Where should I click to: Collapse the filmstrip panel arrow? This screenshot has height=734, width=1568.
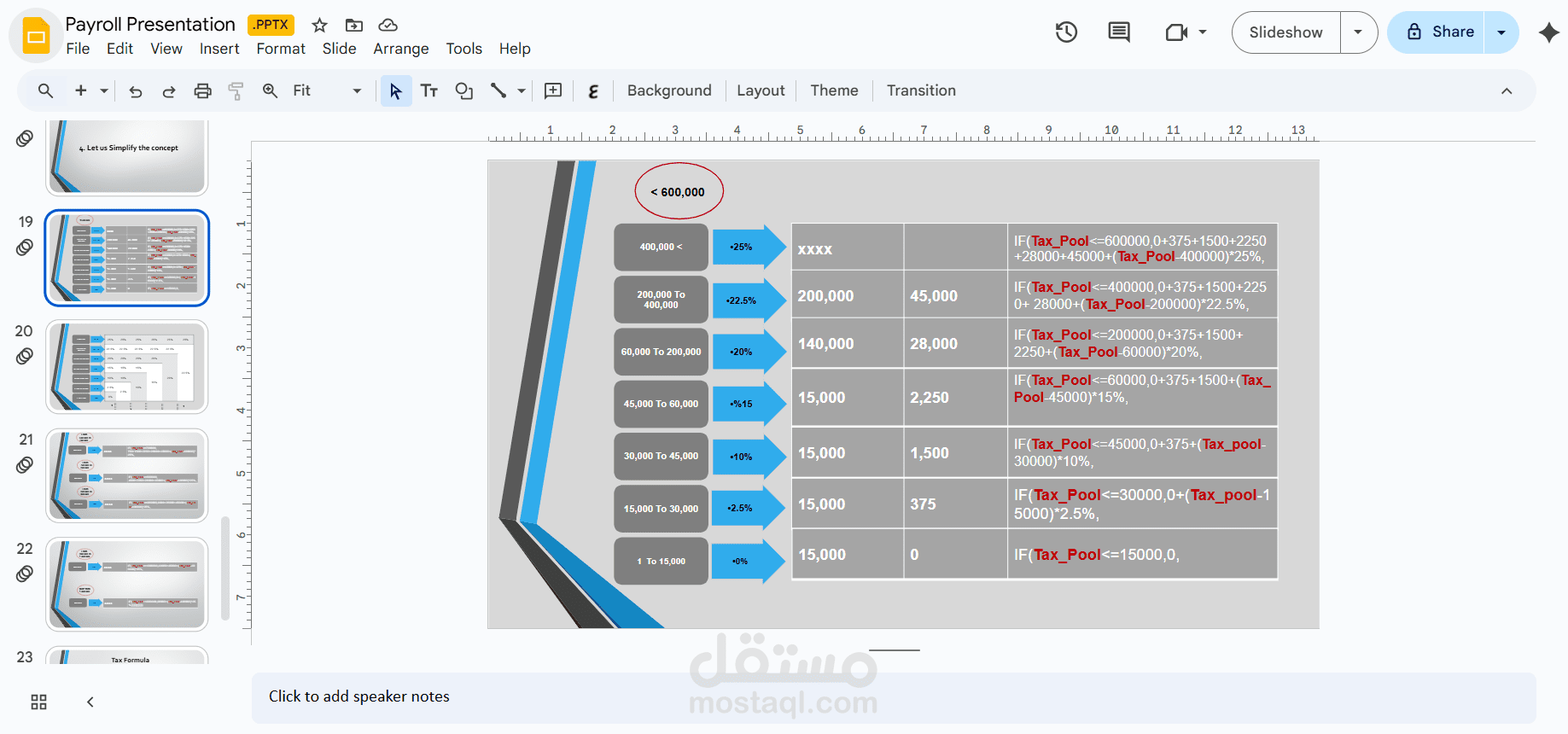coord(90,702)
